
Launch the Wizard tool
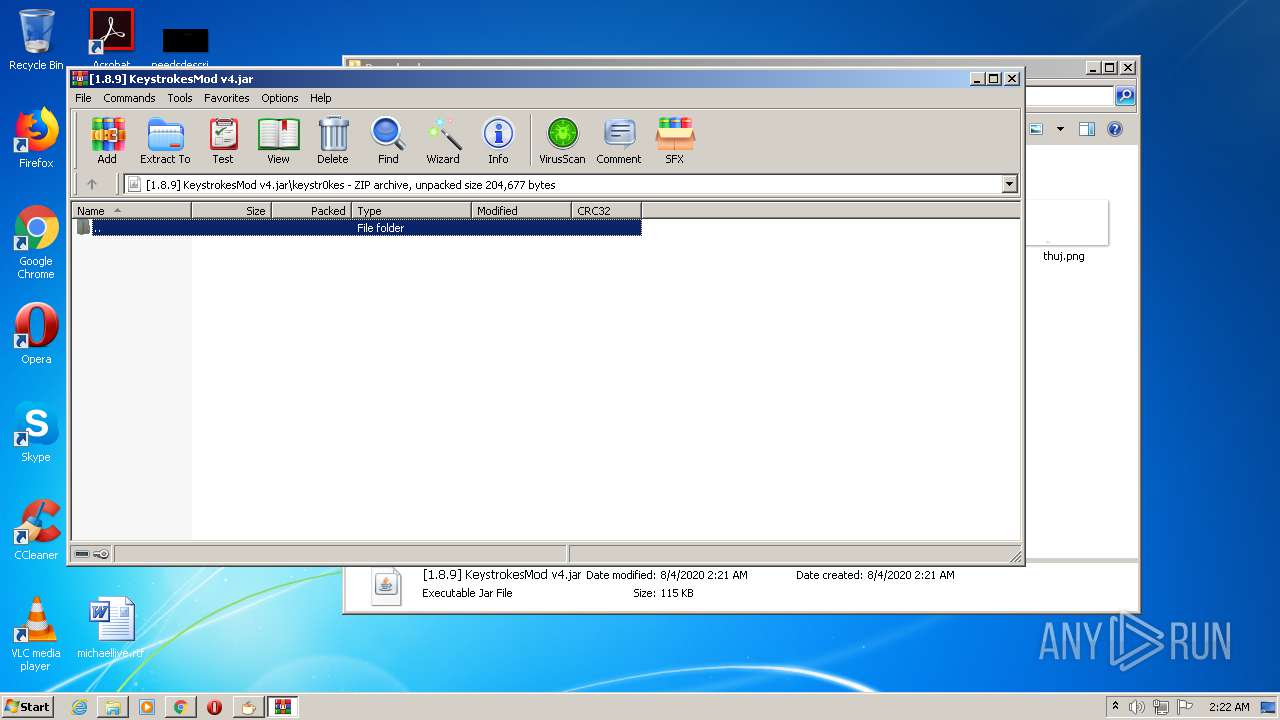(443, 140)
